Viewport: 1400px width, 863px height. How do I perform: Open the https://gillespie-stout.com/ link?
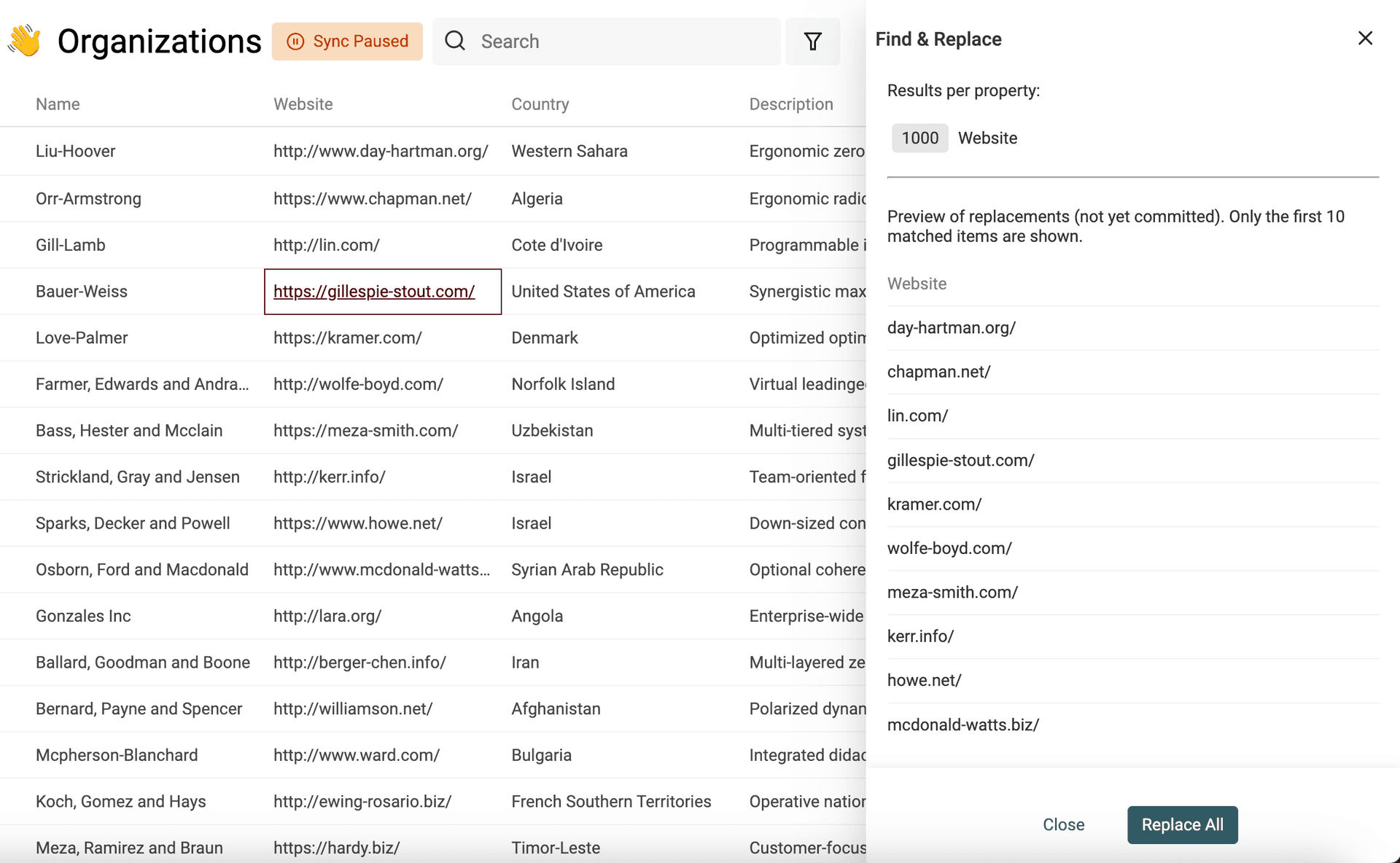[374, 292]
